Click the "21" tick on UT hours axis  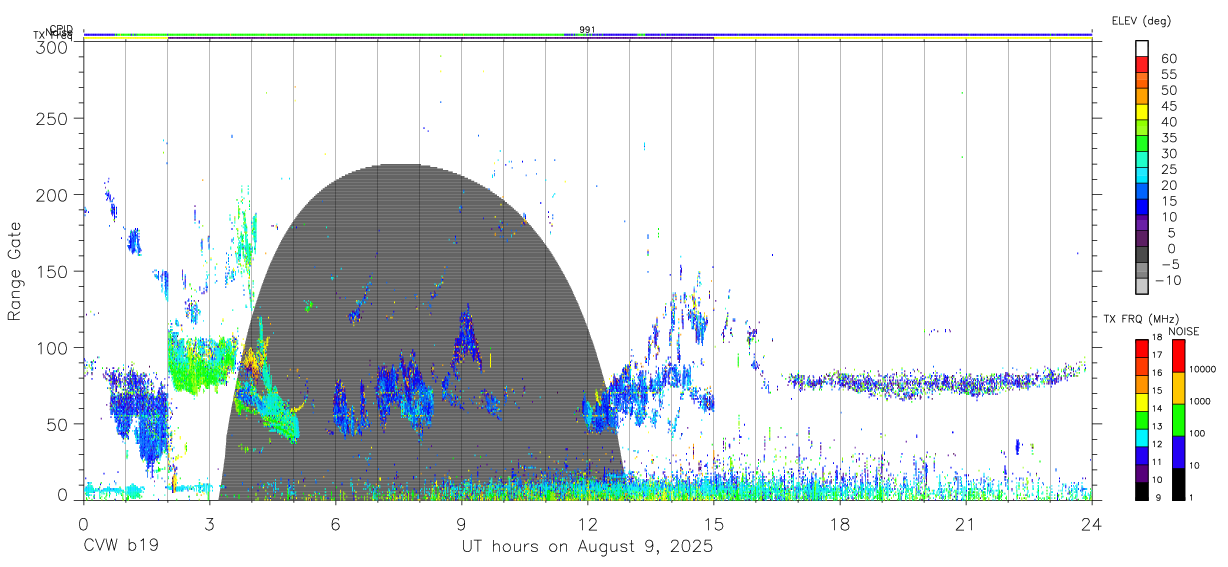point(966,525)
